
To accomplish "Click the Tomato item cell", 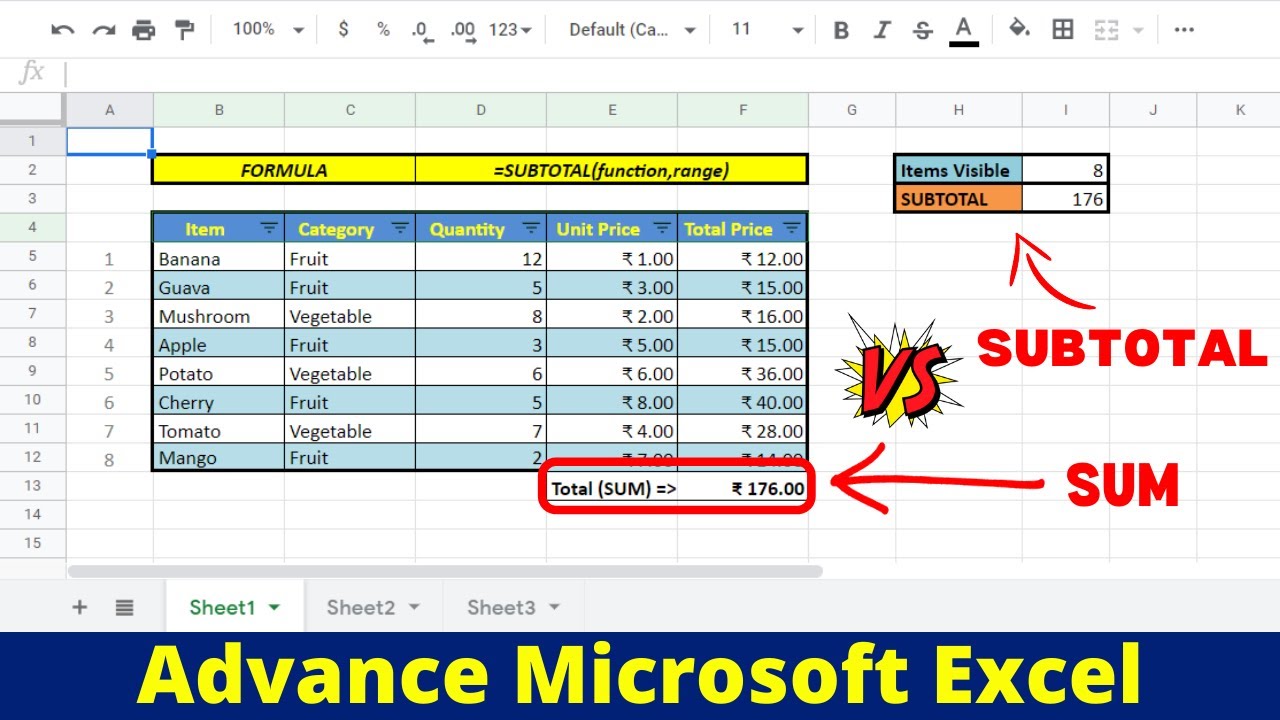I will coord(219,431).
